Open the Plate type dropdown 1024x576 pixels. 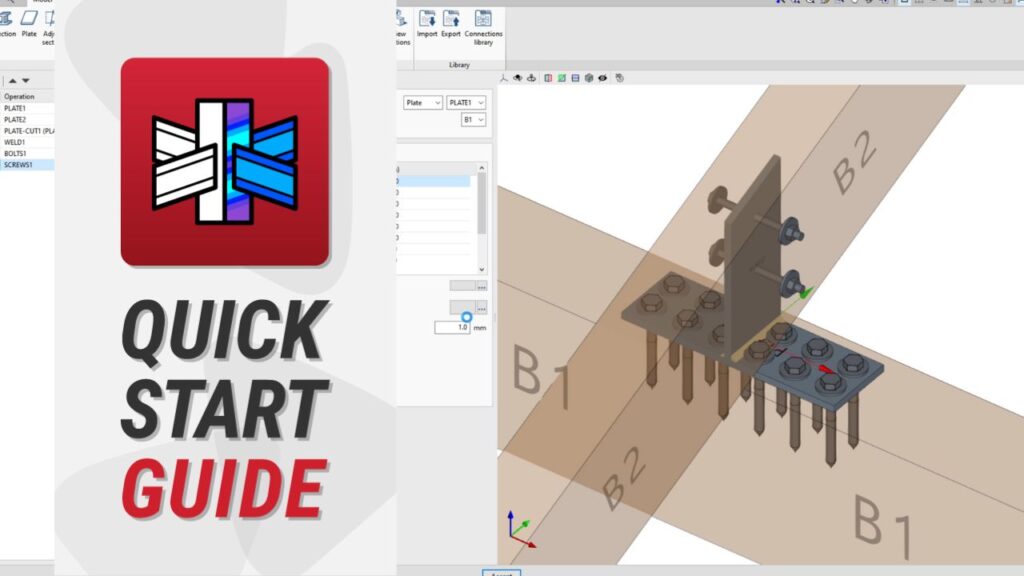pyautogui.click(x=423, y=102)
